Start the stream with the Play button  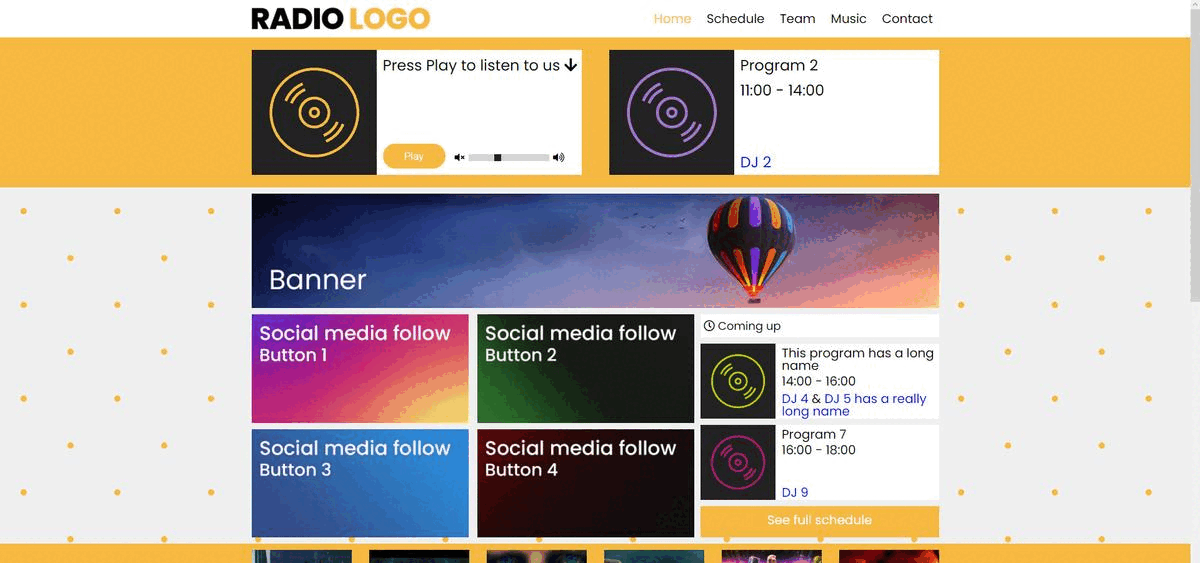coord(414,156)
